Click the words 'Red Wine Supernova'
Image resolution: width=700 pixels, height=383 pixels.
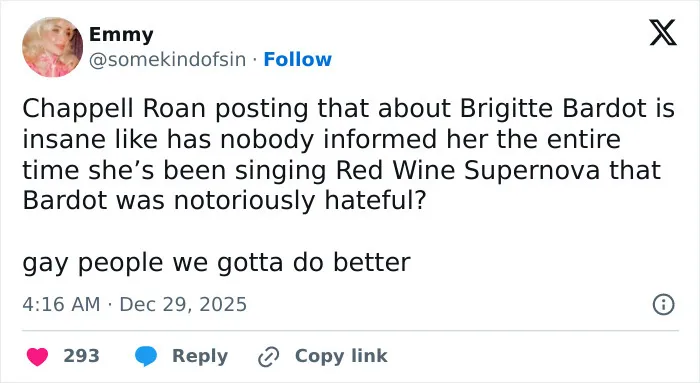tap(468, 170)
